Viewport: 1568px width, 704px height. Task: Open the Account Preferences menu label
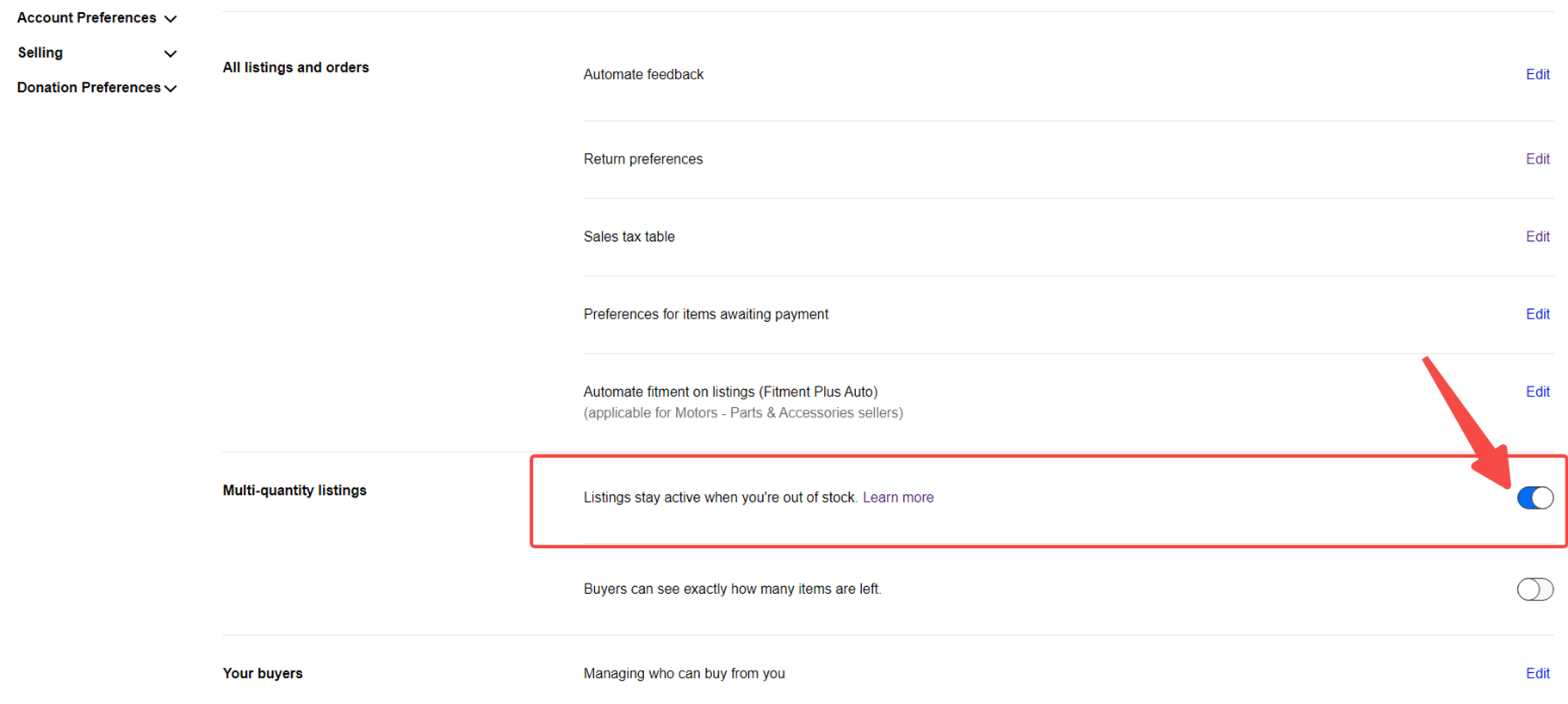(x=86, y=18)
